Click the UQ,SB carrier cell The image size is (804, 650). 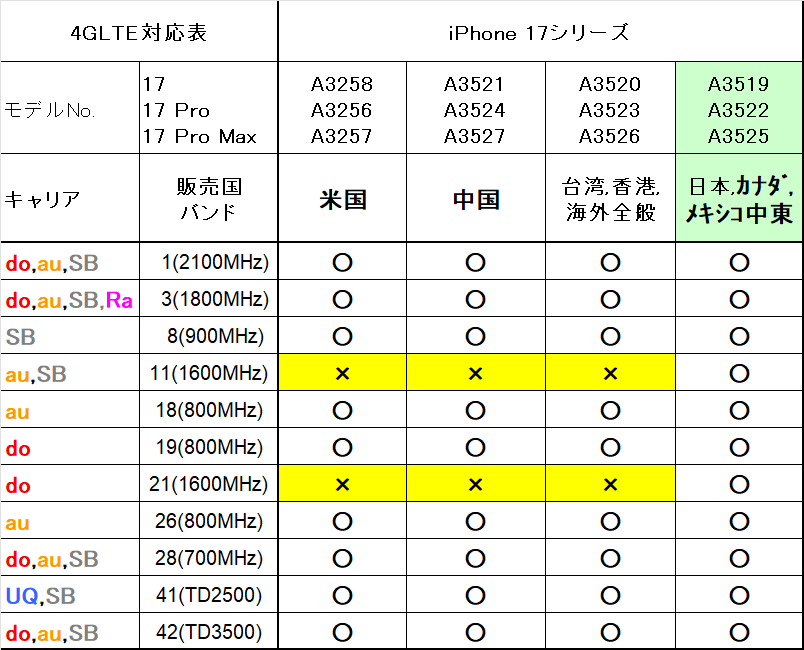[70, 594]
